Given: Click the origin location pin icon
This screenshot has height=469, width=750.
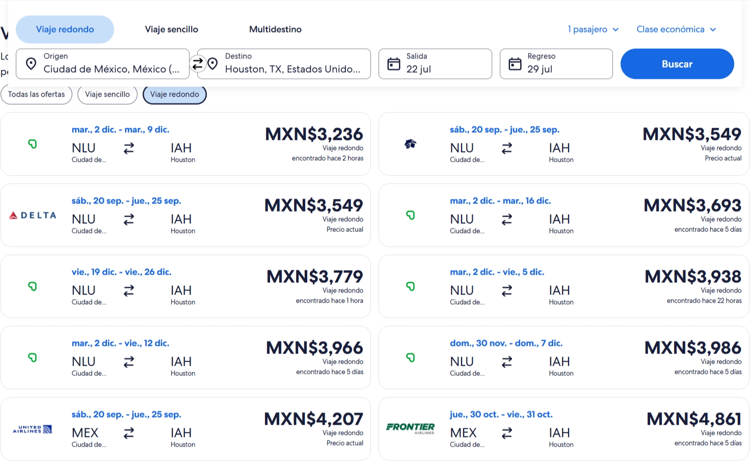Looking at the screenshot, I should (31, 64).
